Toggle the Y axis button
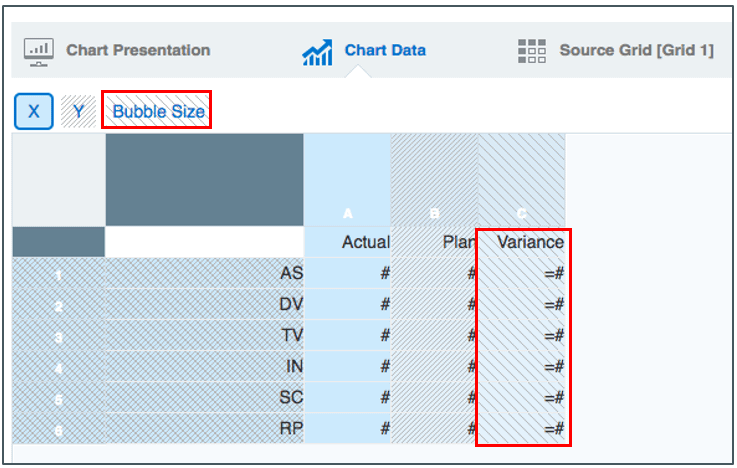The height and width of the screenshot is (468, 737). coord(78,111)
